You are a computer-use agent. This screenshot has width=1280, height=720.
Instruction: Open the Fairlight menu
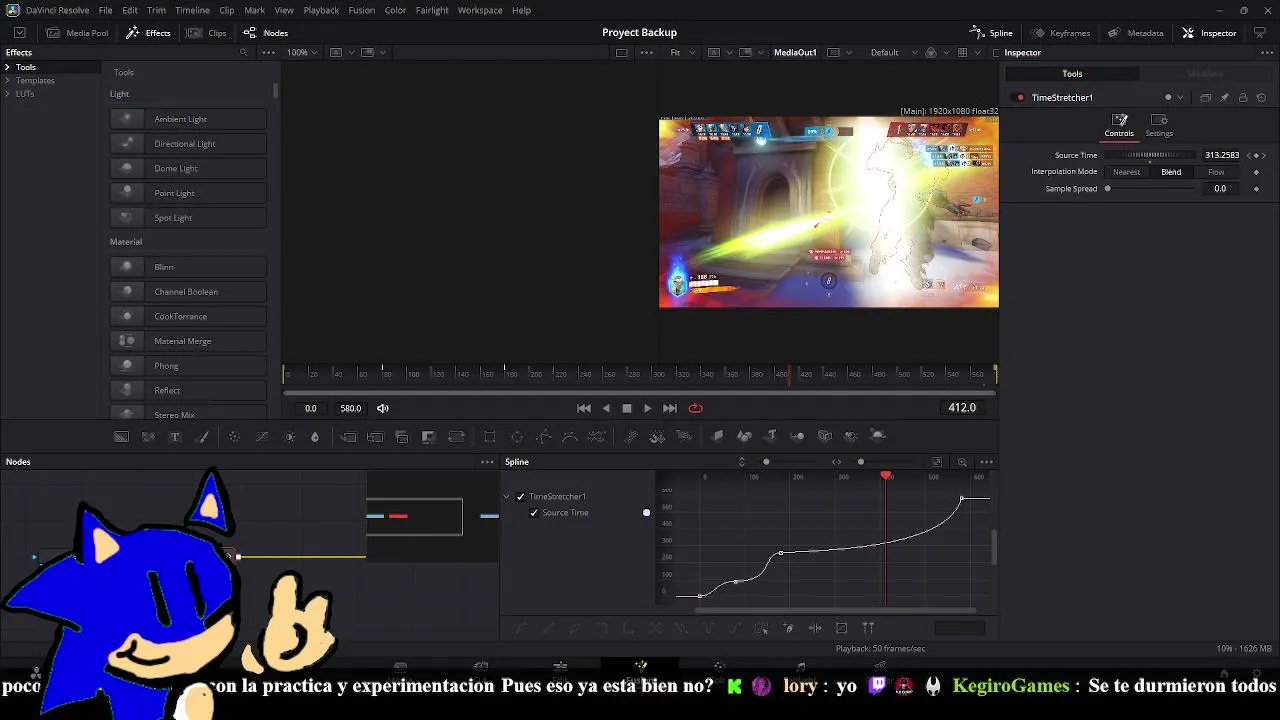tap(432, 10)
